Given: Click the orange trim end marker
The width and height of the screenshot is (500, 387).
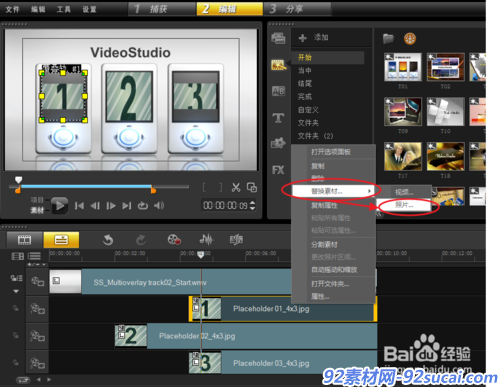Looking at the screenshot, I should pos(153,190).
